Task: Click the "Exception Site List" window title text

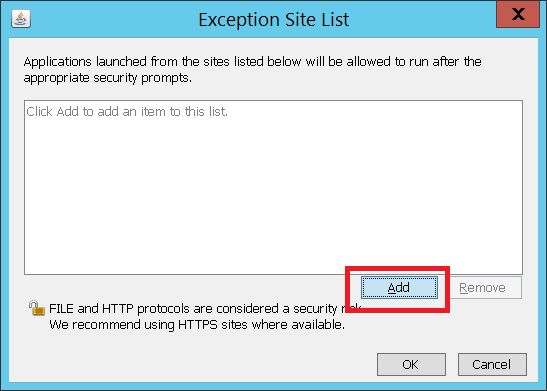Action: pos(274,20)
